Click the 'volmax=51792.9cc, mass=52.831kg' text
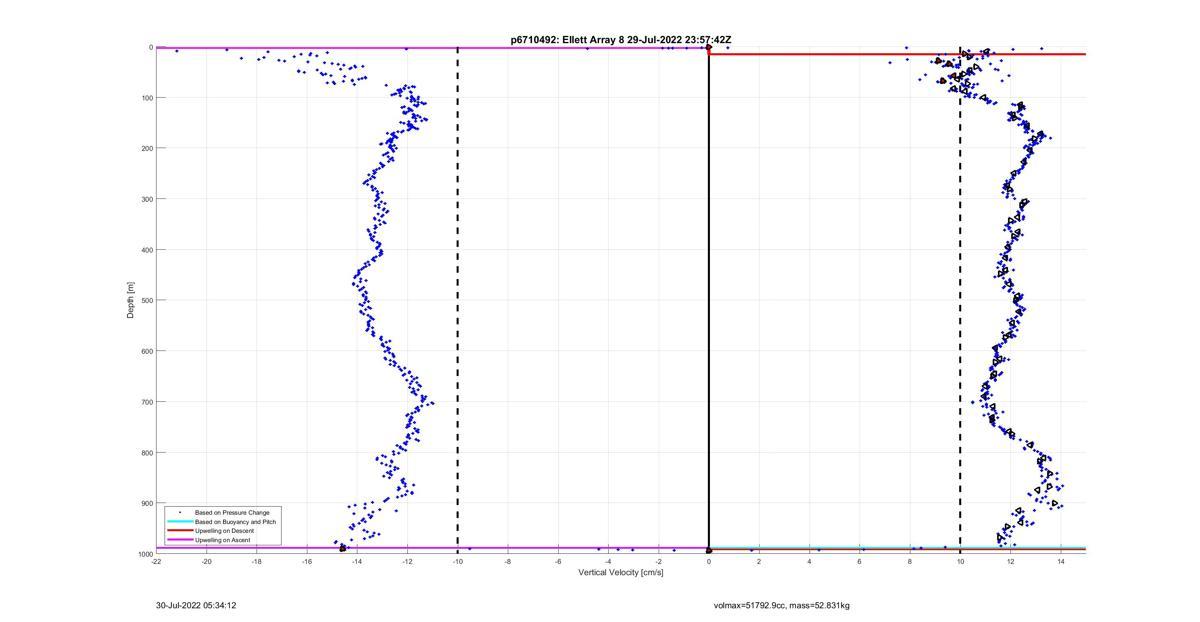This screenshot has height=622, width=1200. tap(782, 605)
